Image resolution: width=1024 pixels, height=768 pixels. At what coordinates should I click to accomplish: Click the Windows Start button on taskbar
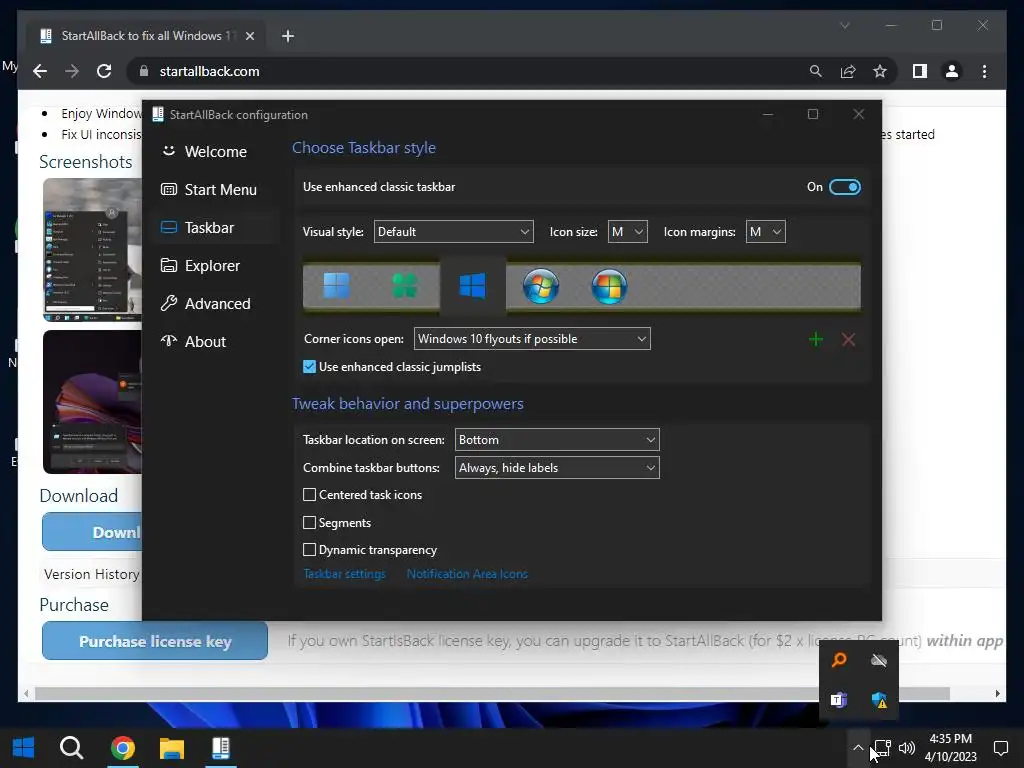[24, 748]
